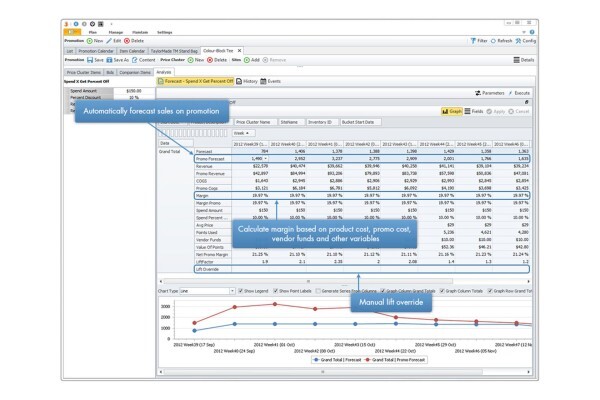
Task: Click right arrow of grid scrollbar
Action: click(x=528, y=281)
